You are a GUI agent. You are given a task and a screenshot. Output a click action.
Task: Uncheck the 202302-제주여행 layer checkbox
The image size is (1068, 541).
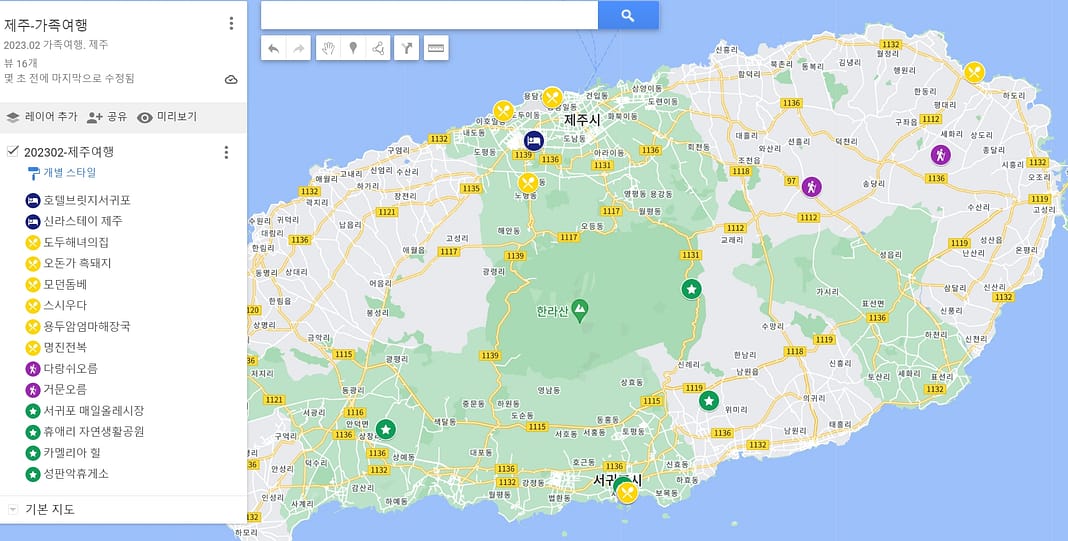pyautogui.click(x=12, y=152)
